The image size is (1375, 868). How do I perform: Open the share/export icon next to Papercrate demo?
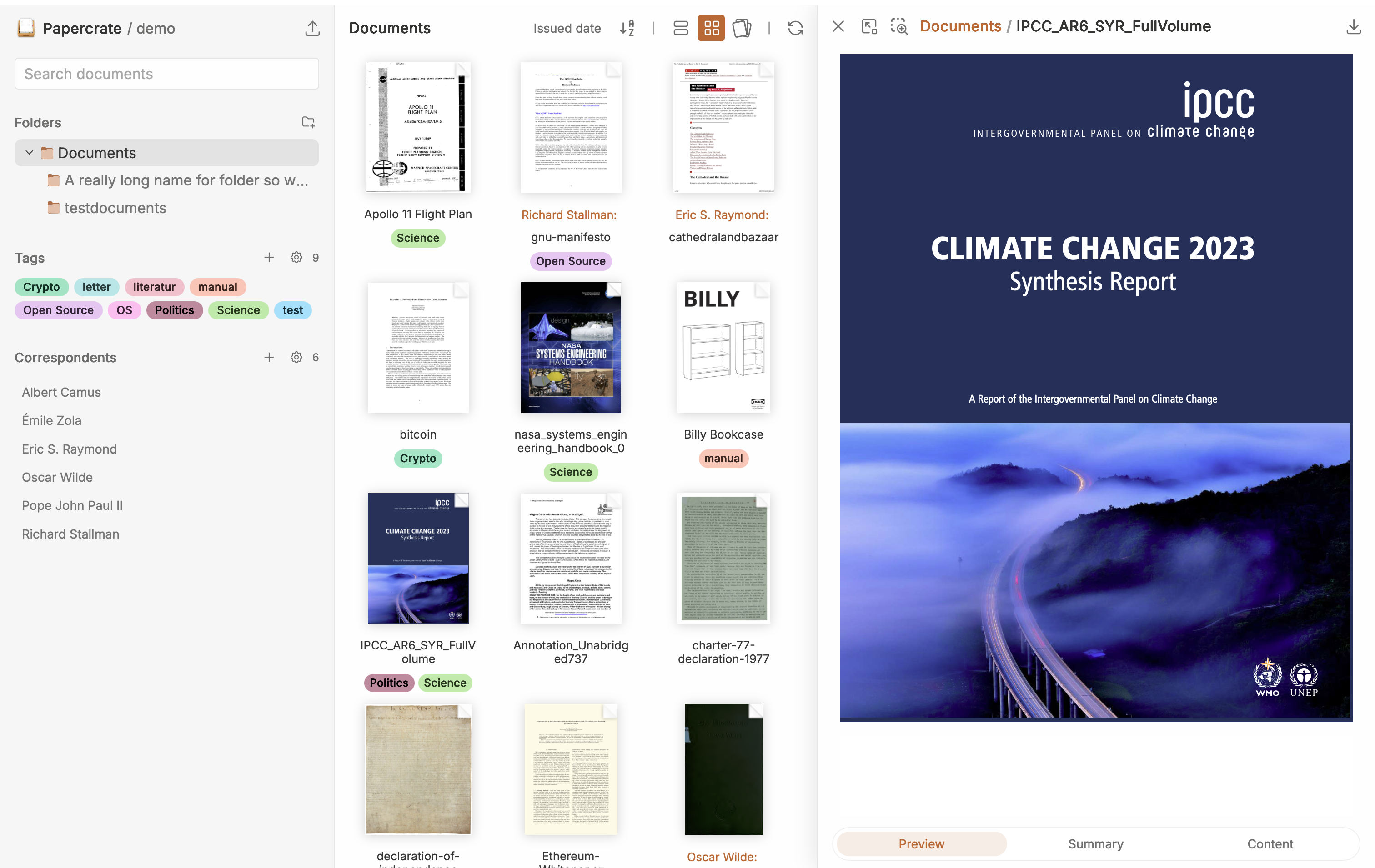312,28
